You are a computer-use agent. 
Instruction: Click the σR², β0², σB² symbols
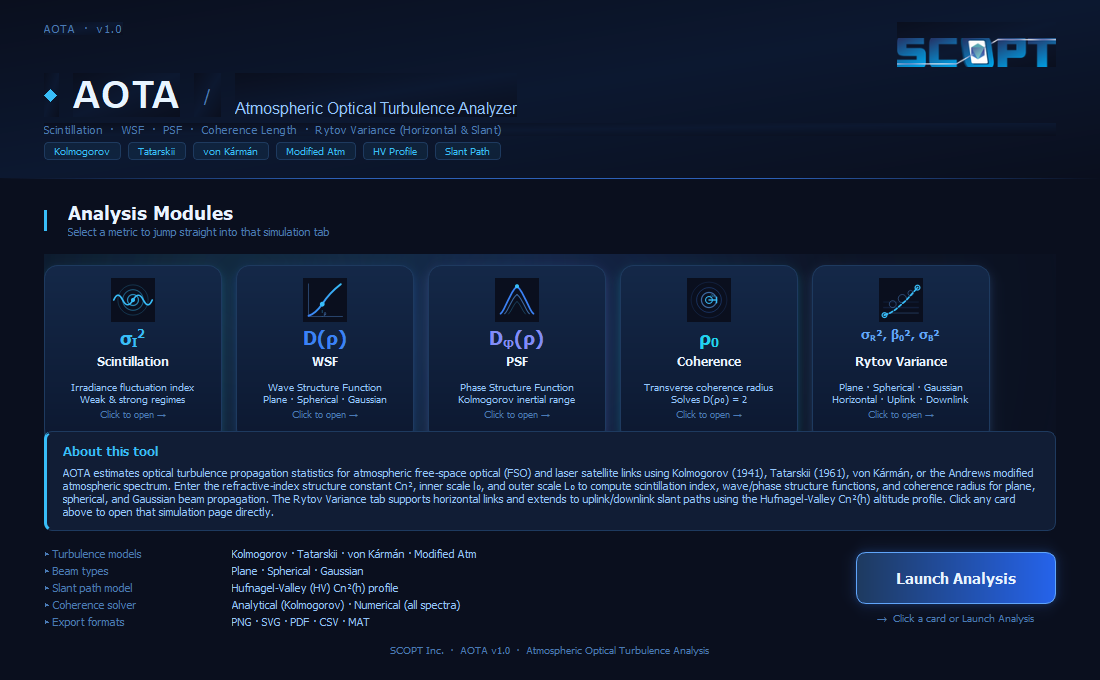click(x=901, y=335)
